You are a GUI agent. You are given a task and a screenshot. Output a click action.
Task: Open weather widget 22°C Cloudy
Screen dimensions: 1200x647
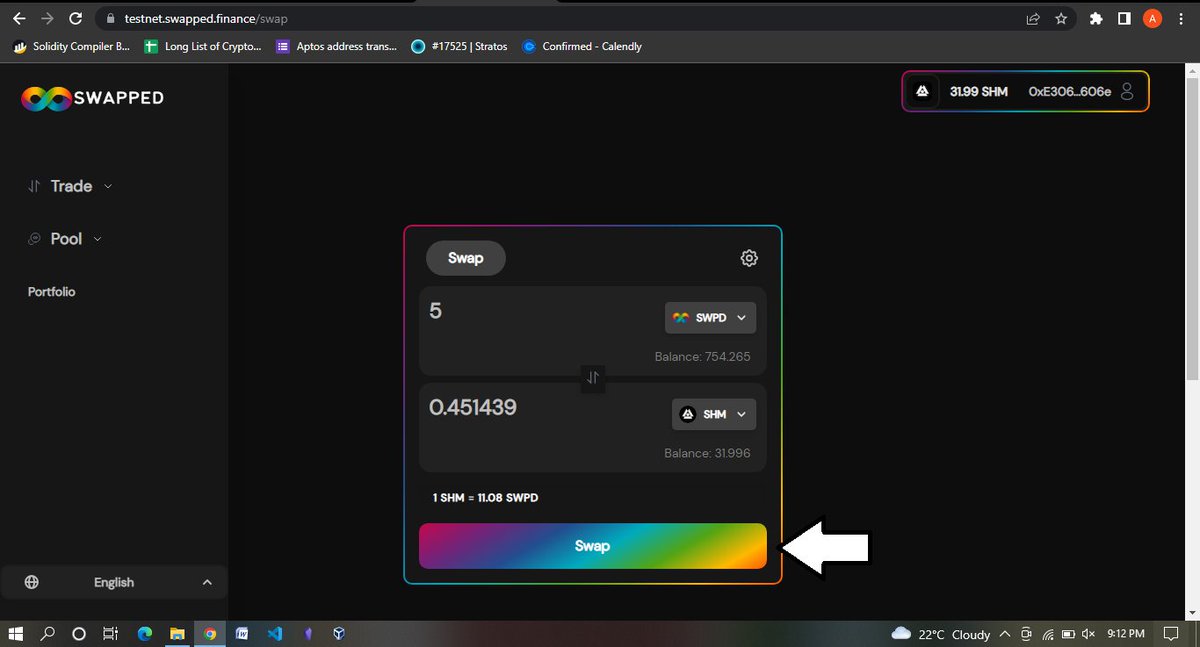coord(940,634)
